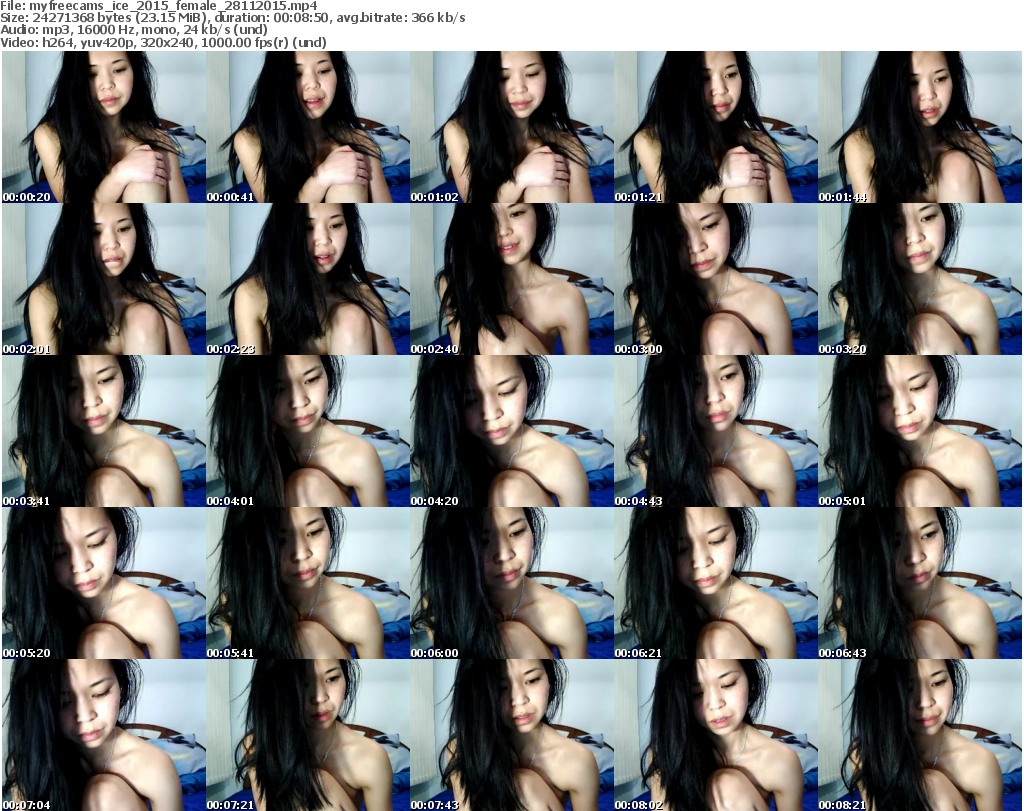This screenshot has height=811, width=1024.
Task: Select the frame labeled 00:07:43
Action: (x=512, y=735)
